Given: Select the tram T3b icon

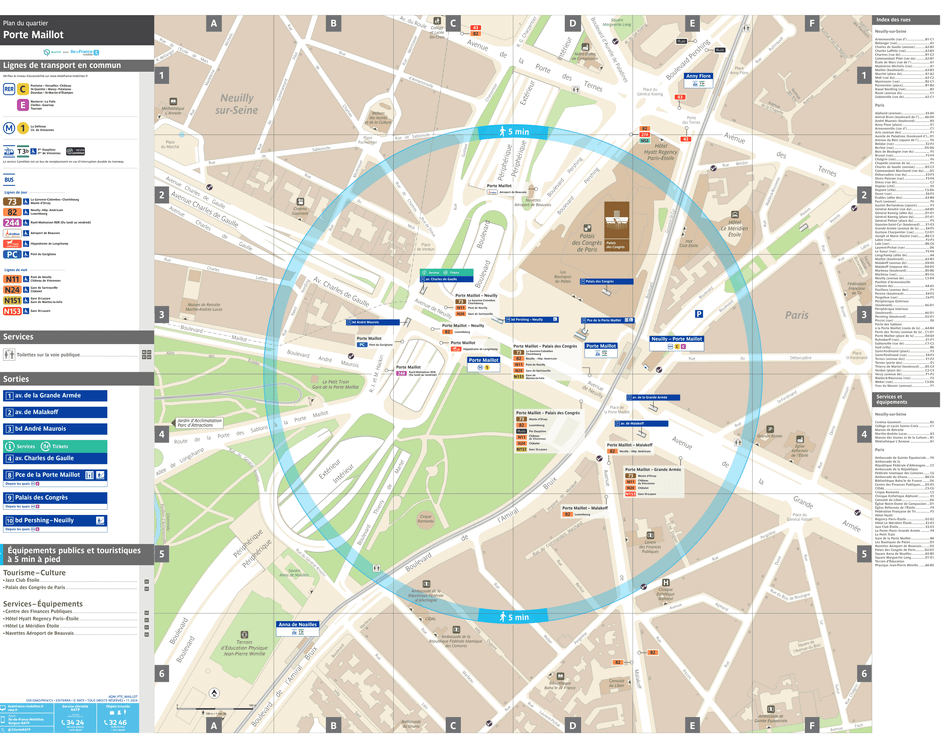Looking at the screenshot, I should coord(22,150).
